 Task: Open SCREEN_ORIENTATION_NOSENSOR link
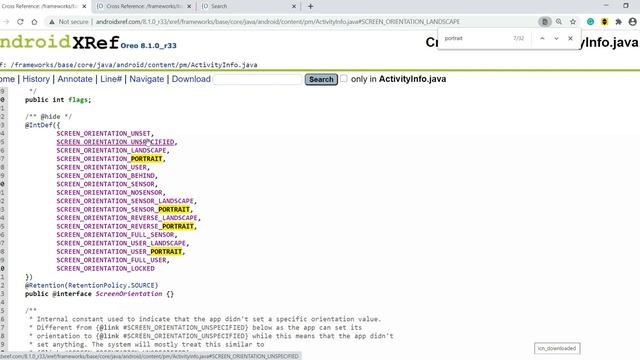(109, 193)
